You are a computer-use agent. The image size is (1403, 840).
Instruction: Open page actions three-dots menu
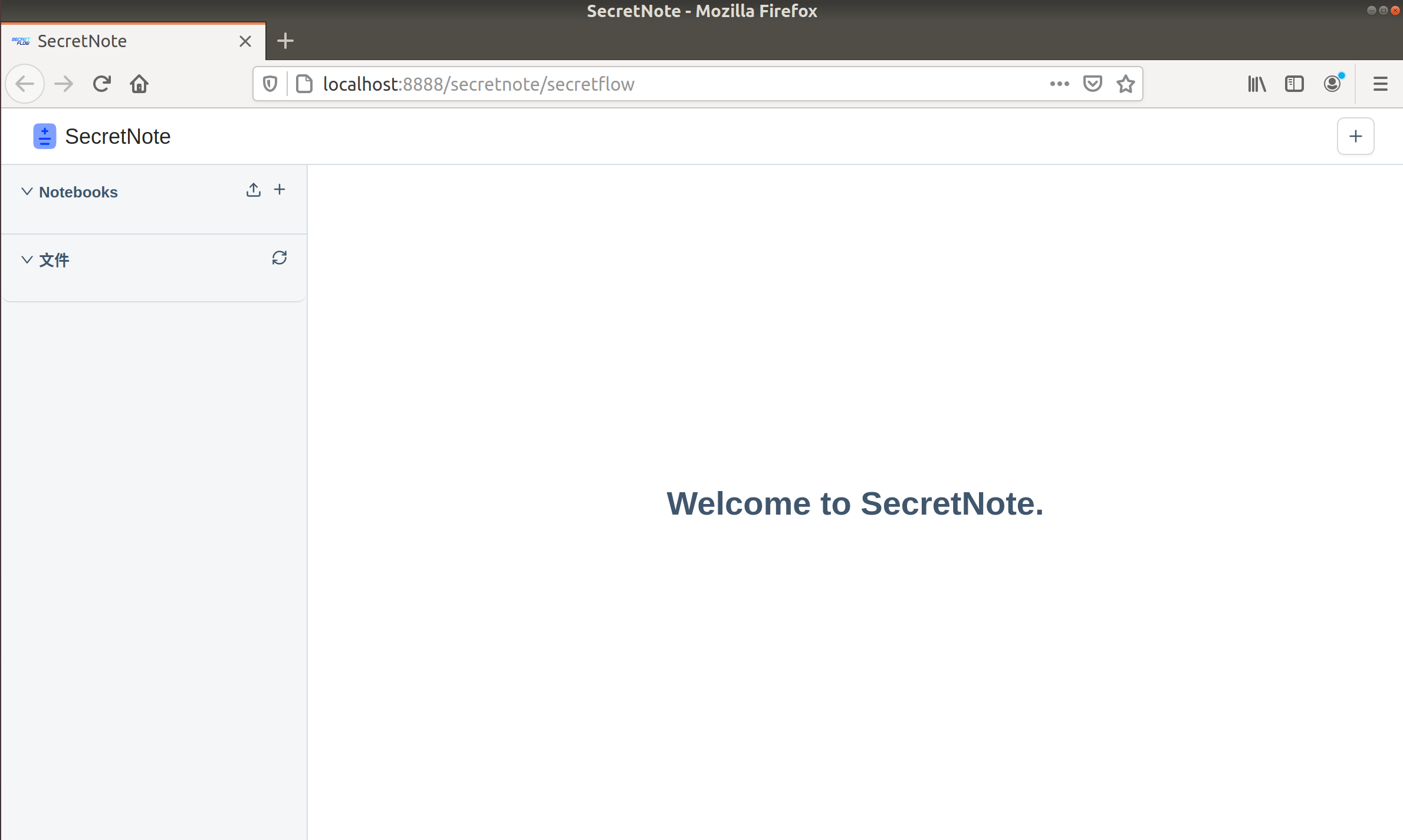tap(1059, 84)
